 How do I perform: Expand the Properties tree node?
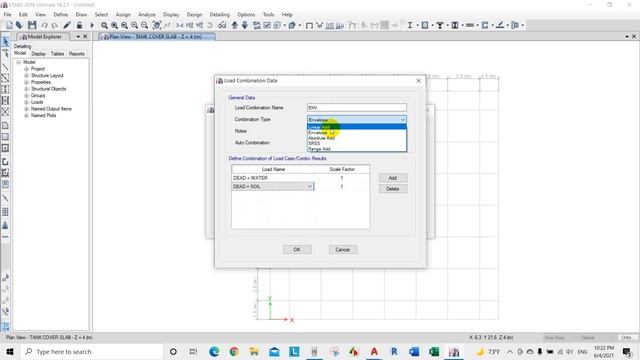[x=27, y=82]
